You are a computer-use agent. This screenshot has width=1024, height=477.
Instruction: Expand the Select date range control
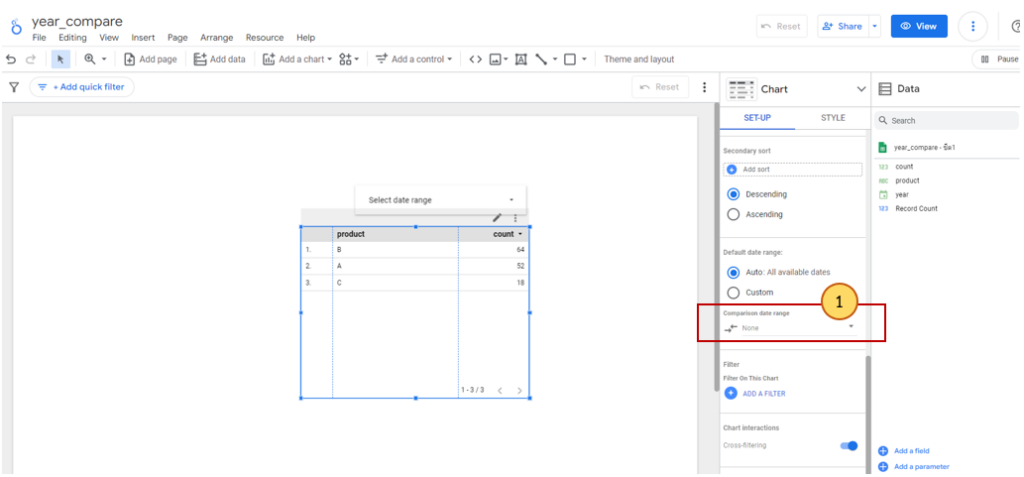440,200
